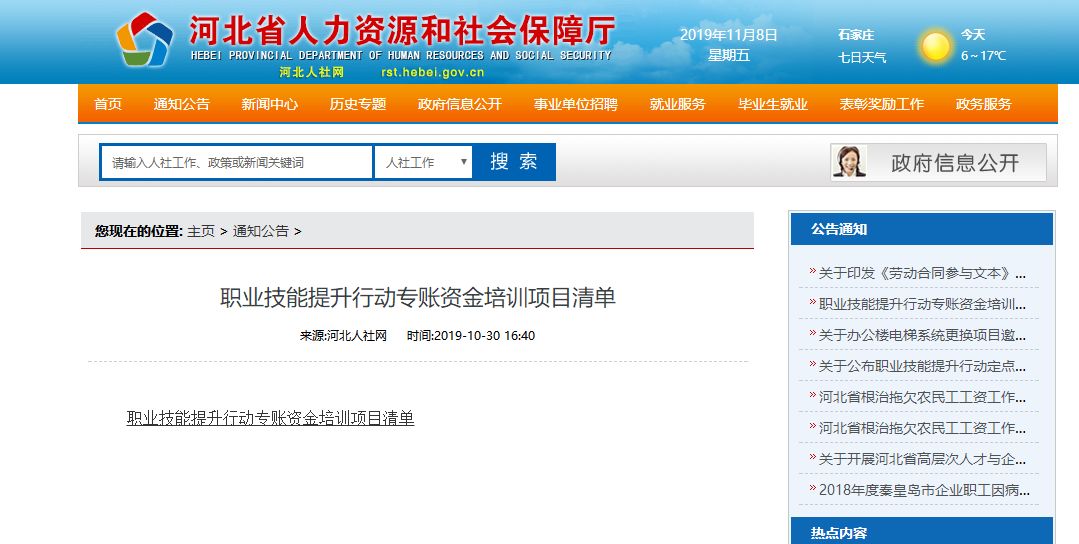Expand the 人社工作 search category dropdown
The width and height of the screenshot is (1079, 544).
click(x=423, y=162)
